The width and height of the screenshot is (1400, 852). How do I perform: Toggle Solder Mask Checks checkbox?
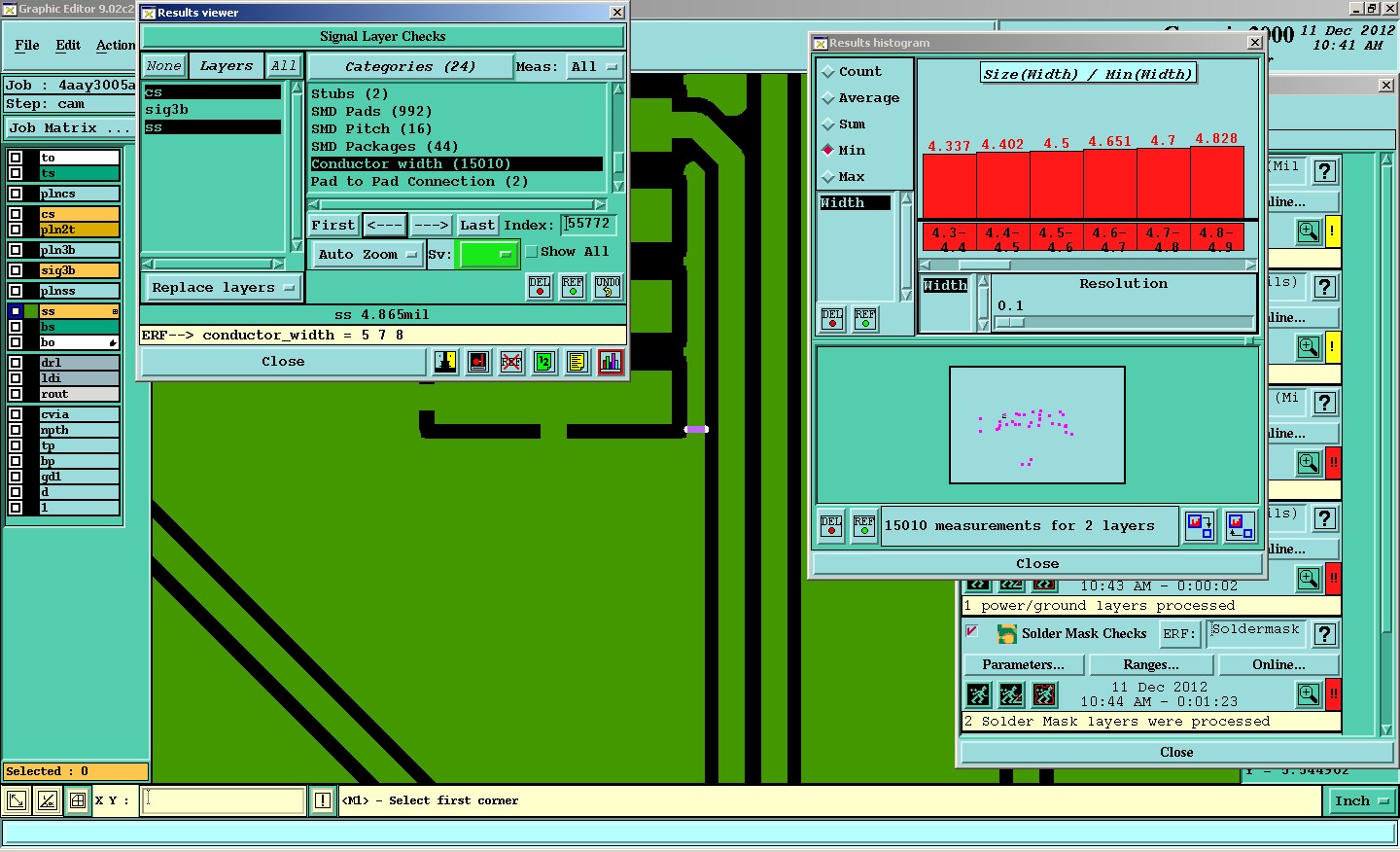pos(971,632)
